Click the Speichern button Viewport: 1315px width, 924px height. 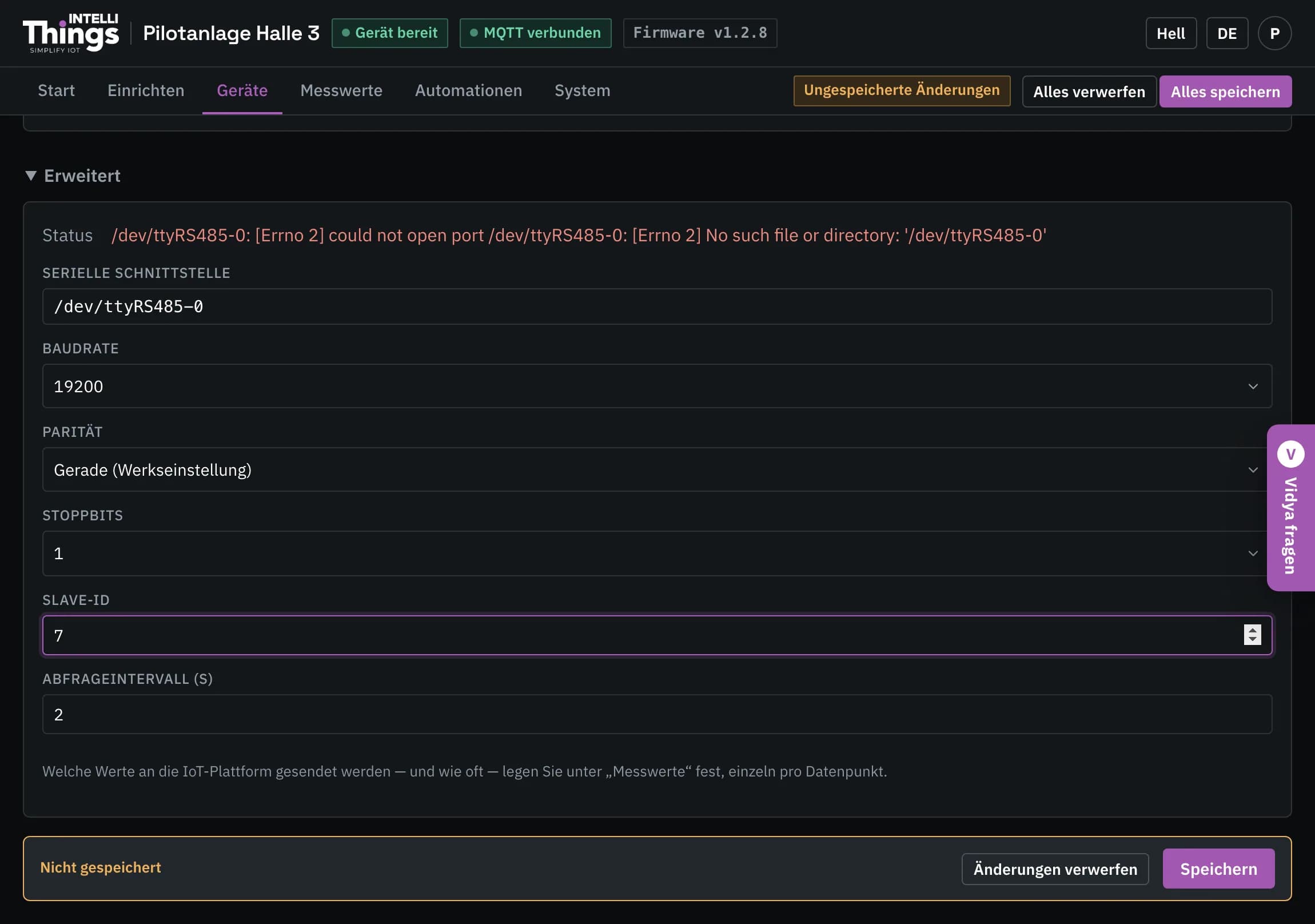click(x=1218, y=869)
